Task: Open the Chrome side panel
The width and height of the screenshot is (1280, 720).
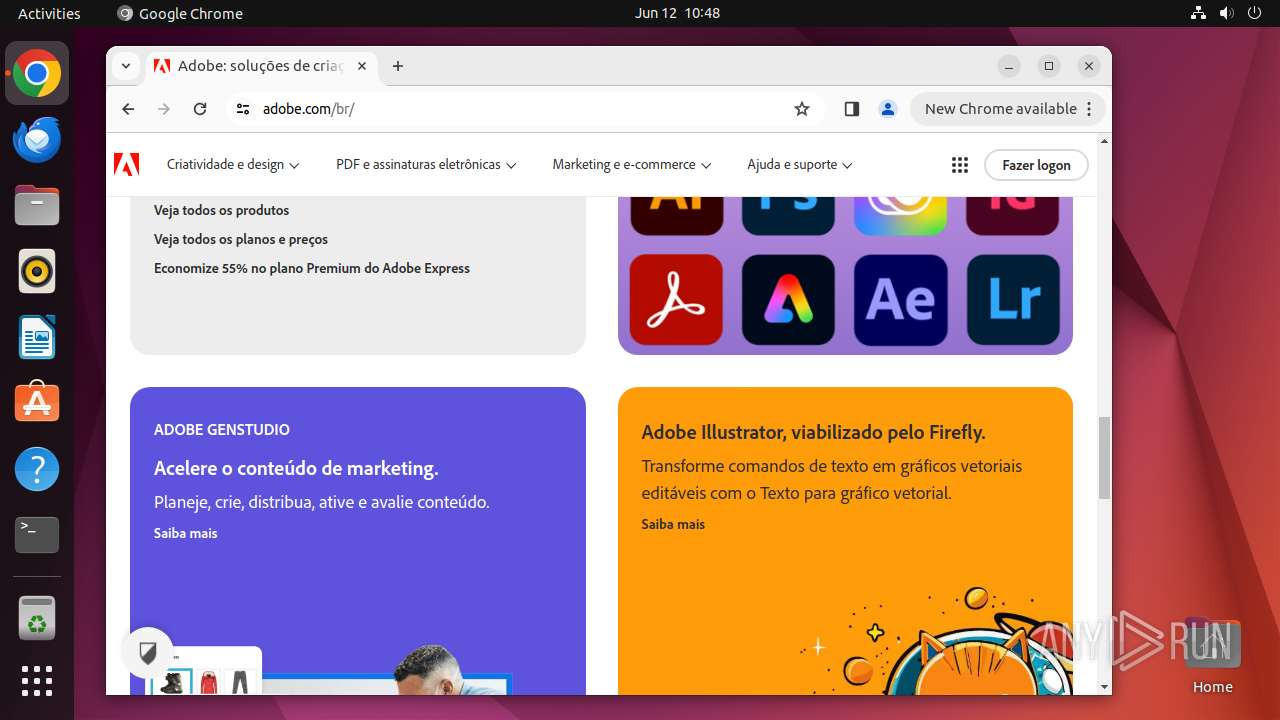Action: point(852,109)
